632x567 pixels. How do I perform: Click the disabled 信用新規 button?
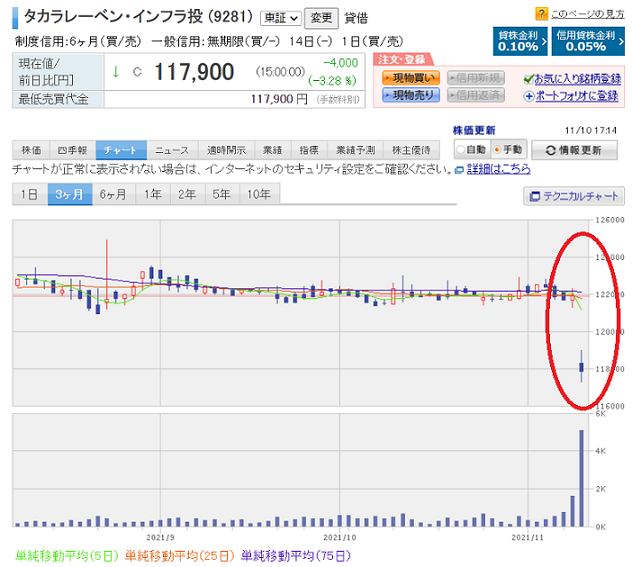(476, 78)
